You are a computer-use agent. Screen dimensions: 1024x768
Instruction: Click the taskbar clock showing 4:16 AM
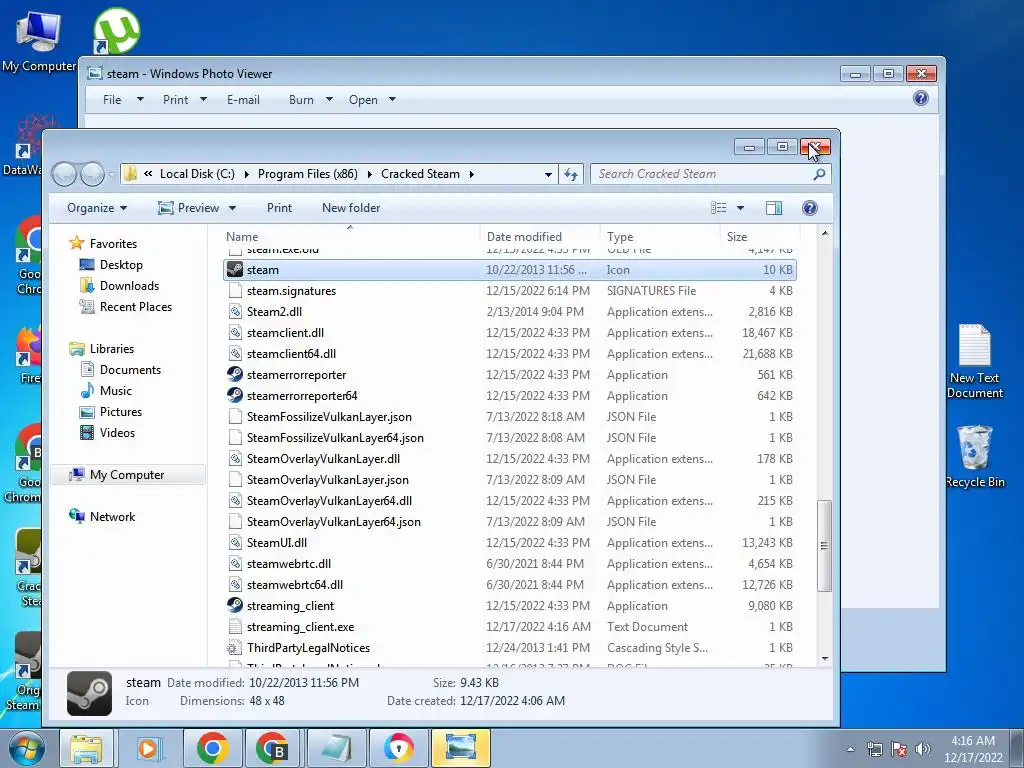pyautogui.click(x=973, y=749)
